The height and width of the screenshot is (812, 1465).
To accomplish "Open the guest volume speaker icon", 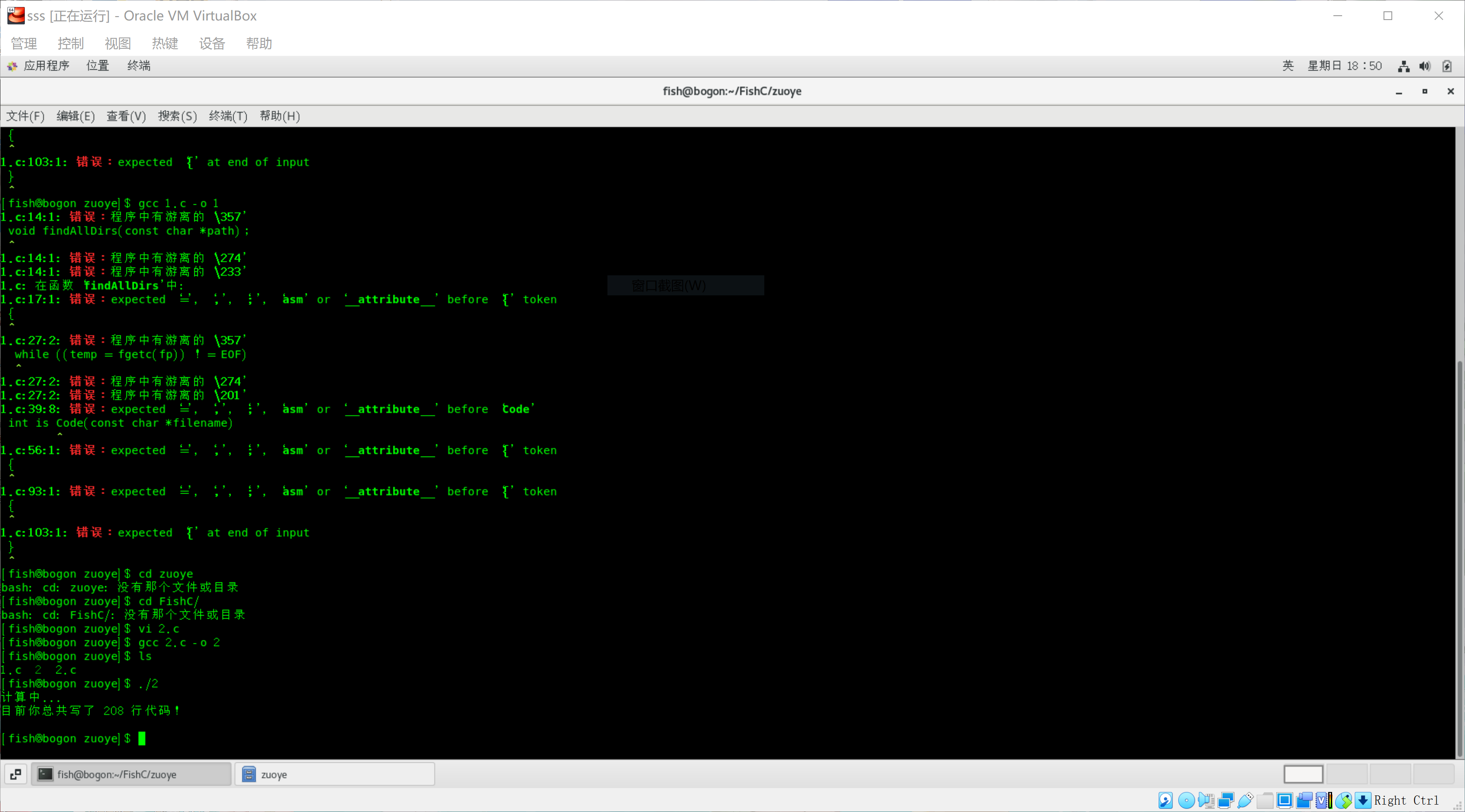I will coord(1424,66).
